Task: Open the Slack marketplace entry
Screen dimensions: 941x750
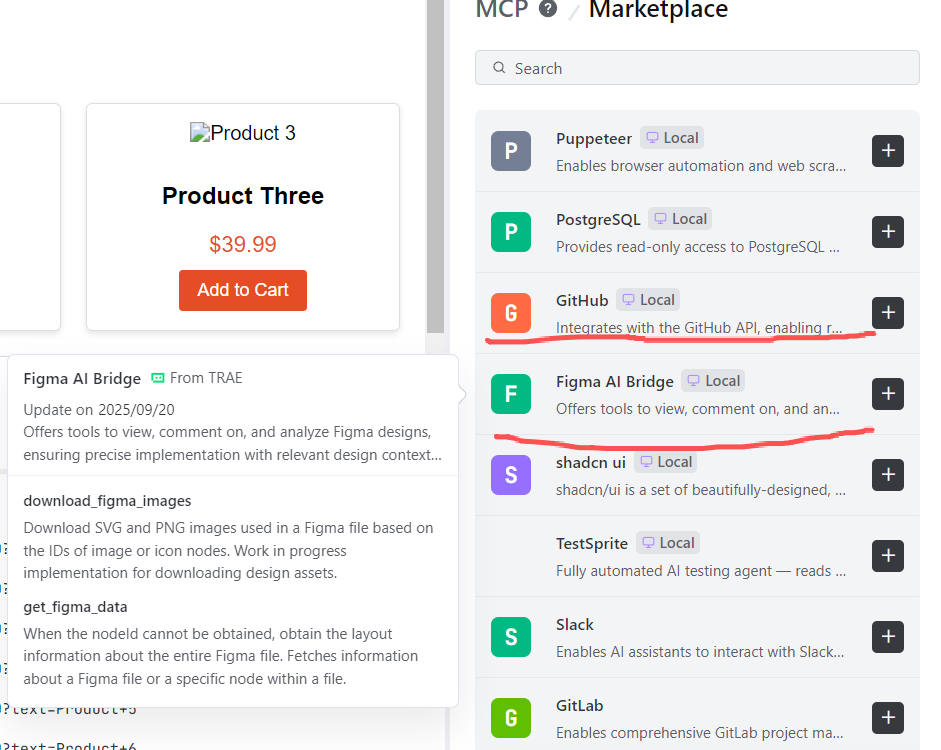Action: click(x=697, y=637)
